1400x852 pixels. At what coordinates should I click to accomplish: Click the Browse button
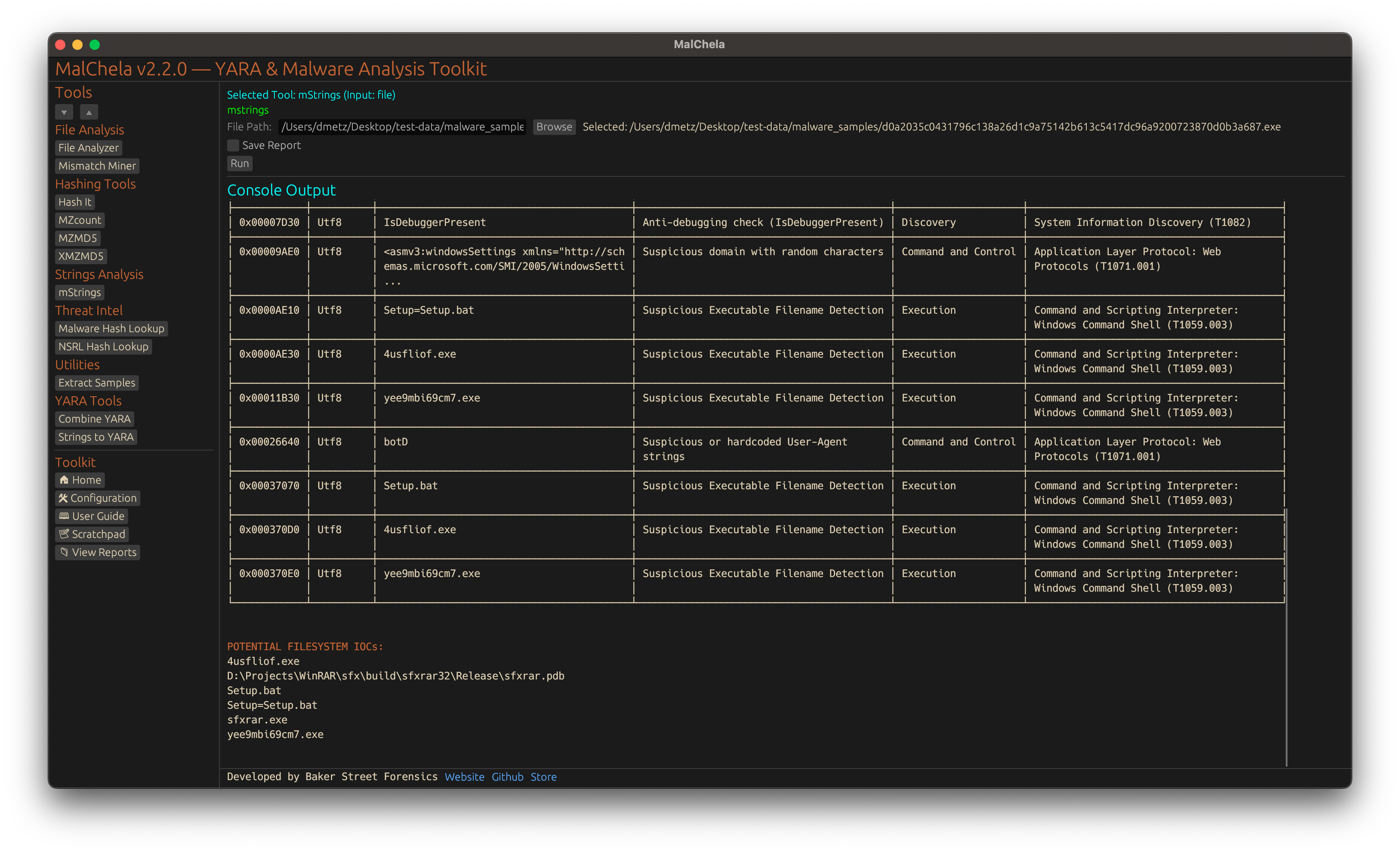point(554,127)
